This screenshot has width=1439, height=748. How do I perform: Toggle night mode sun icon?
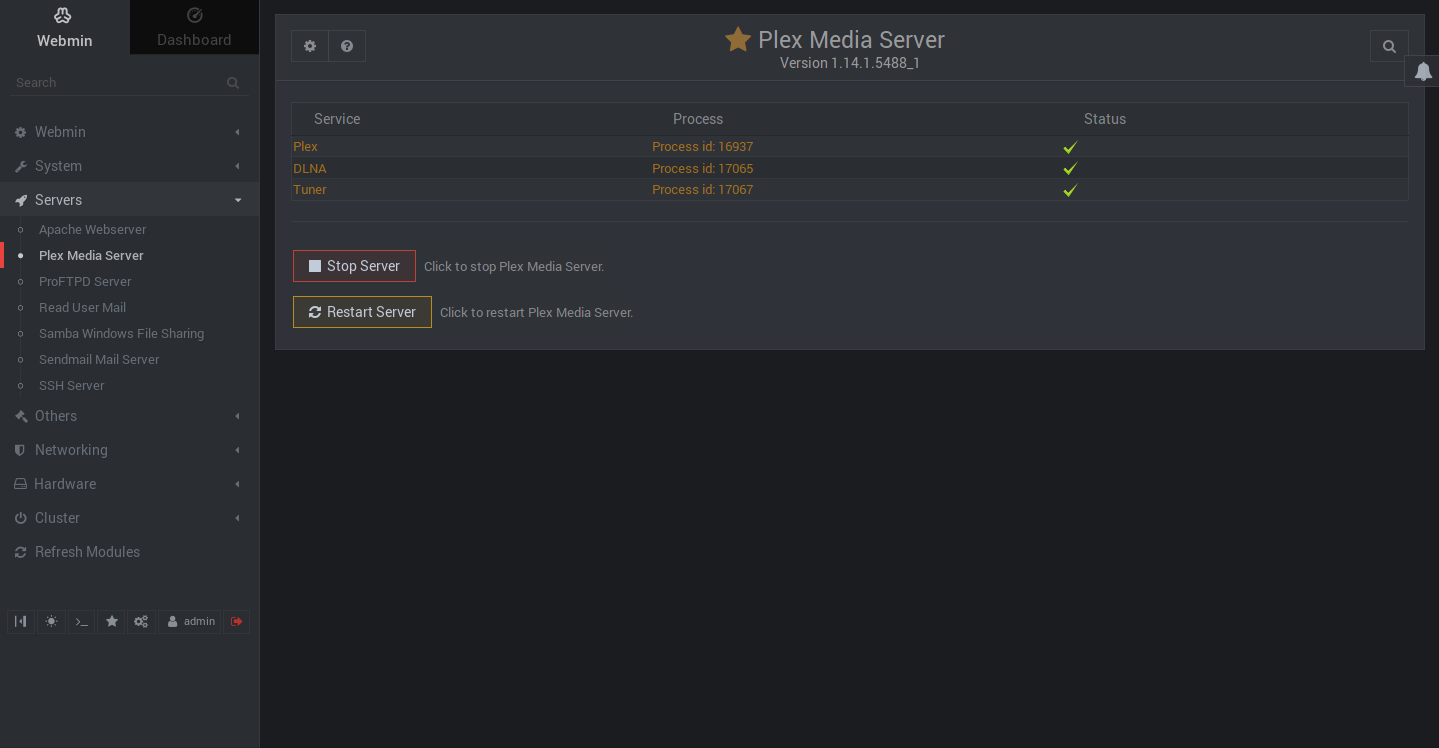click(51, 622)
